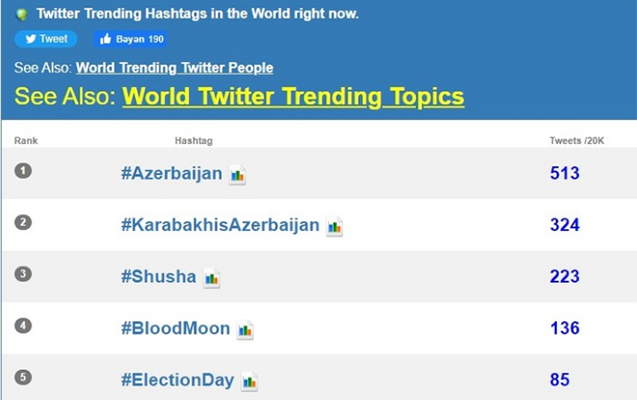Open the #ElectionDay hashtag link

(x=178, y=380)
